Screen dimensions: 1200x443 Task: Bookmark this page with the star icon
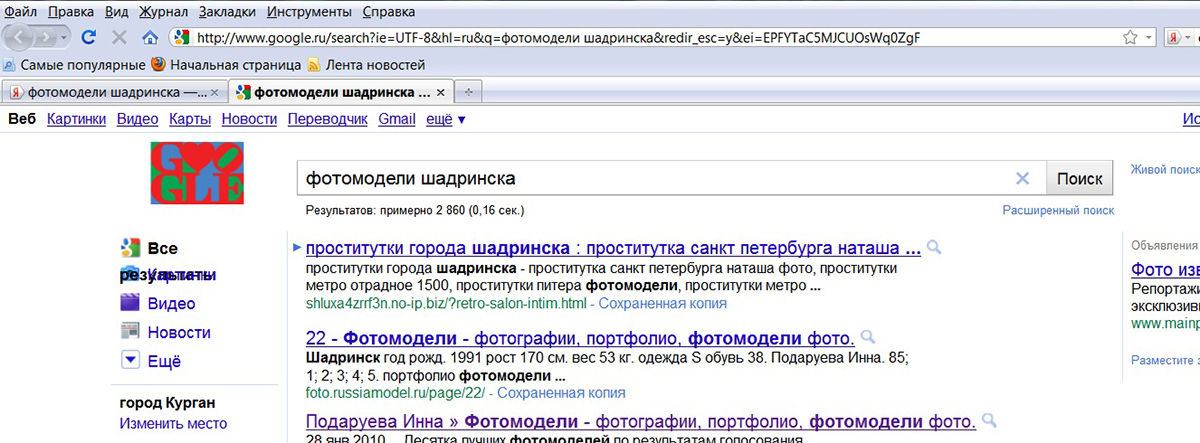point(1130,38)
